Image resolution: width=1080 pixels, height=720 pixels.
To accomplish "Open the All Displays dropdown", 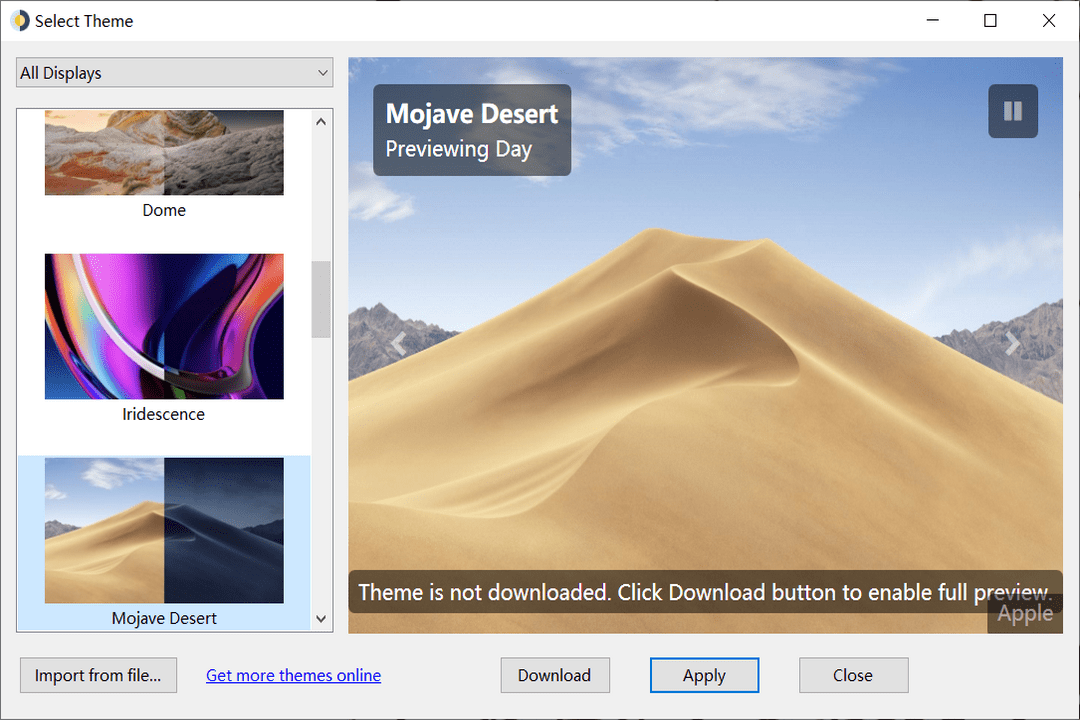I will pos(174,72).
